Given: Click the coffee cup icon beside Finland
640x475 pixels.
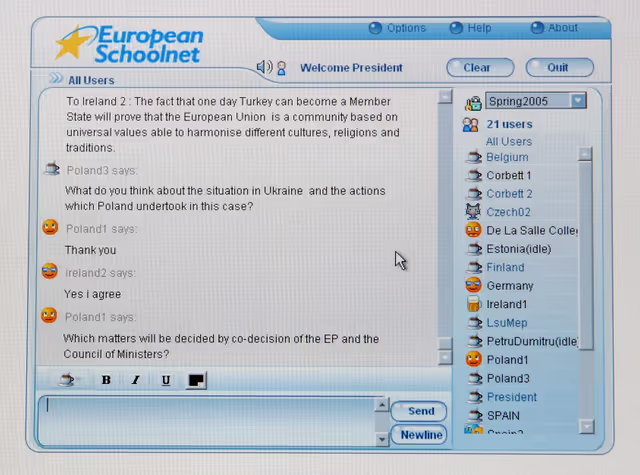Looking at the screenshot, I should (474, 267).
